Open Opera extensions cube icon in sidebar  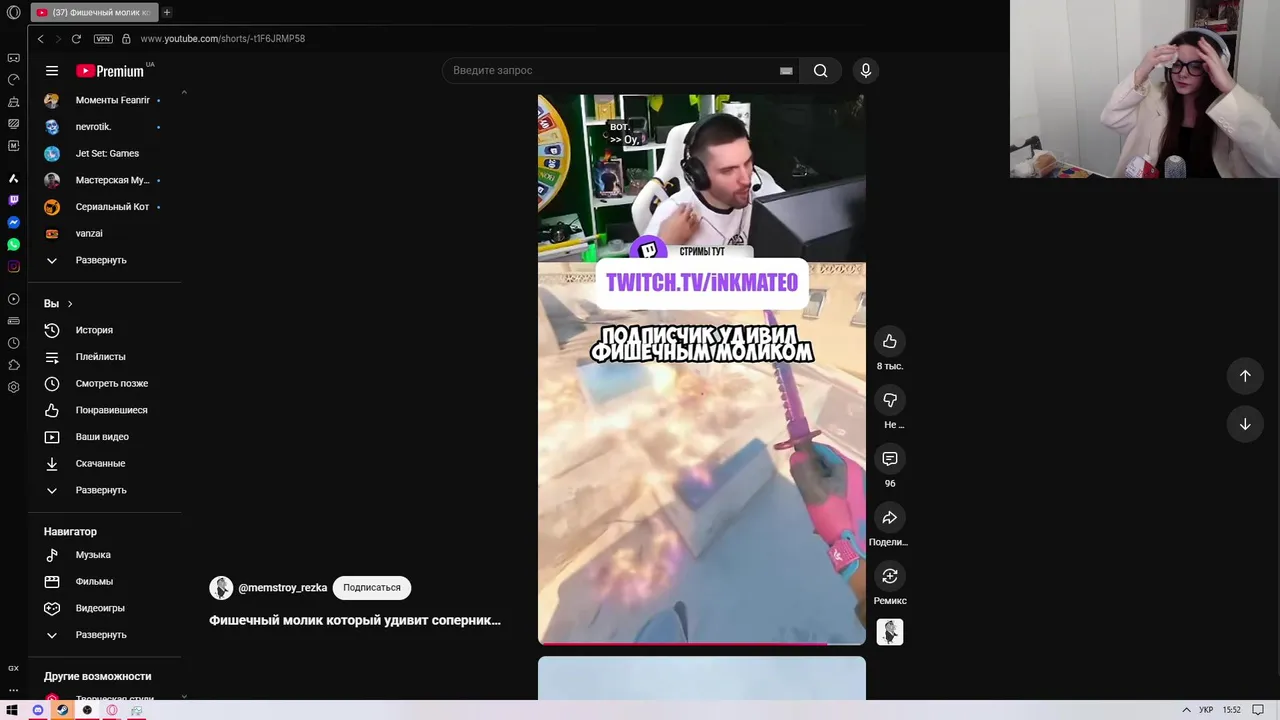(13, 365)
